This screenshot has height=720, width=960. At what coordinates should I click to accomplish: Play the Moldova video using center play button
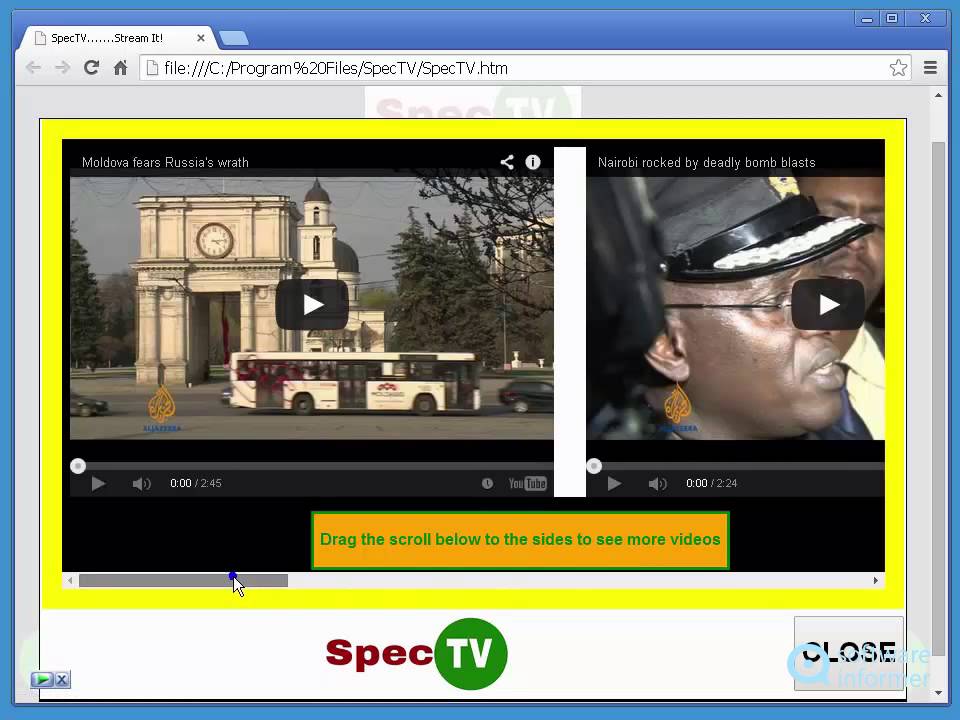[312, 304]
